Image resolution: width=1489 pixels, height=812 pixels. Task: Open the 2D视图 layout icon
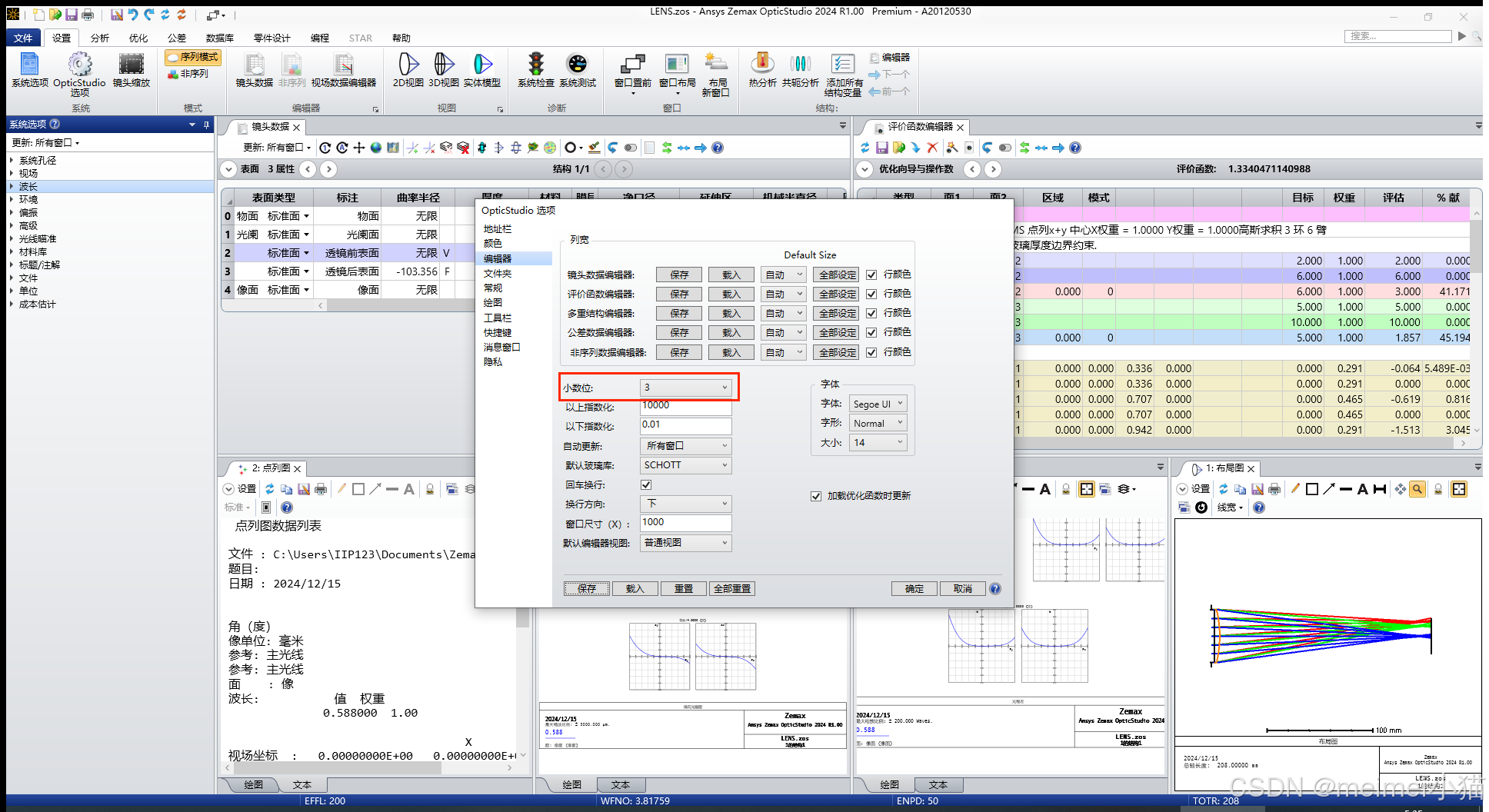pos(408,70)
